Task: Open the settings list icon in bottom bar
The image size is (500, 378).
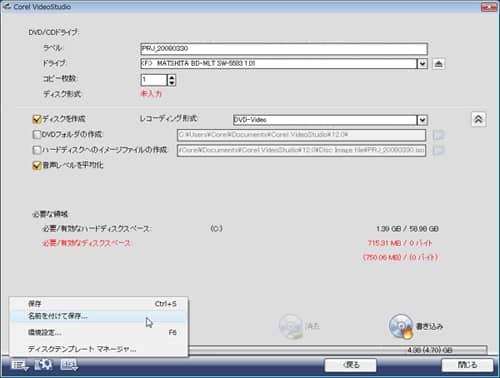Action: (20, 365)
